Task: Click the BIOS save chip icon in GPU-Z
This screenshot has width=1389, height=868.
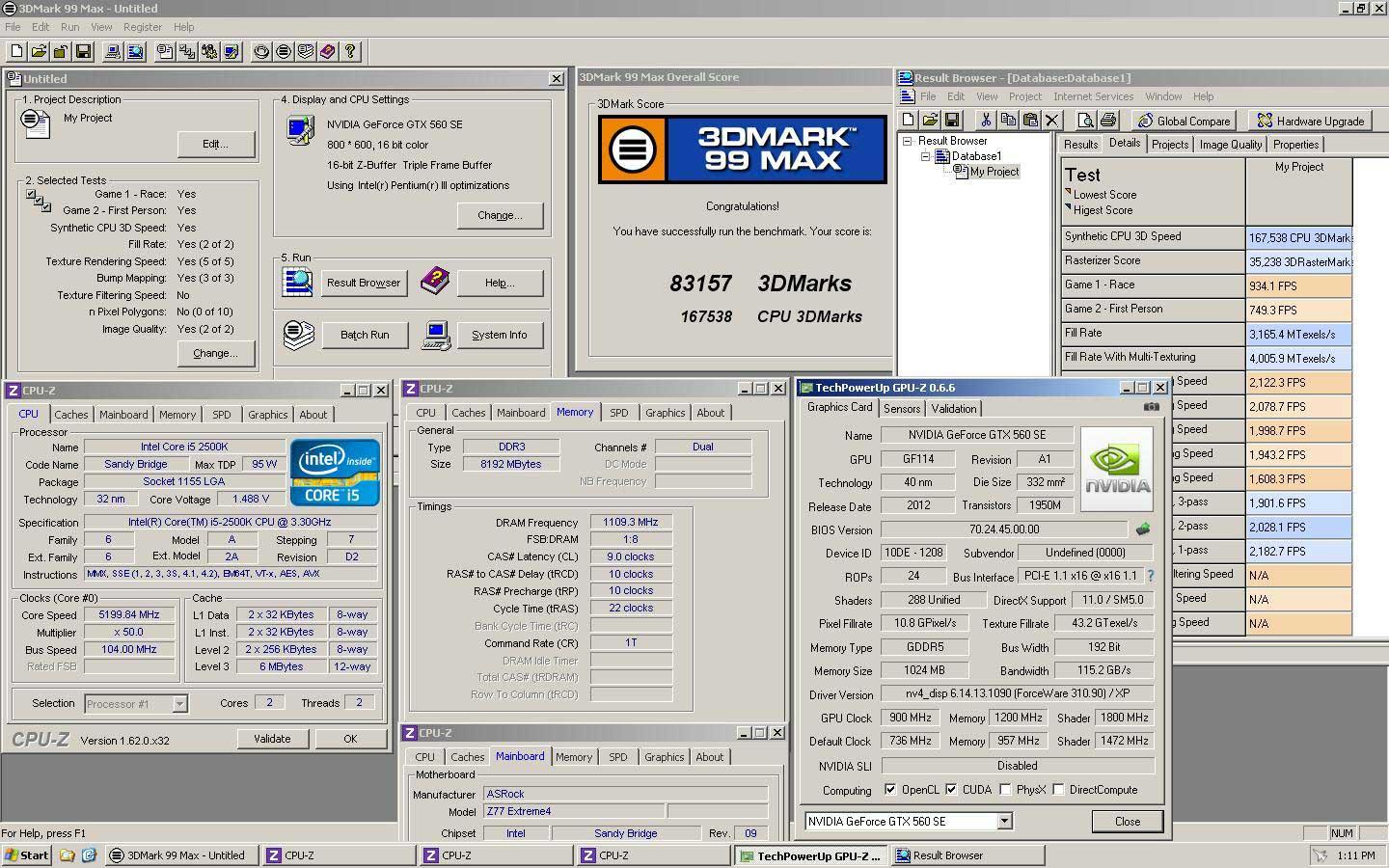Action: point(1143,529)
